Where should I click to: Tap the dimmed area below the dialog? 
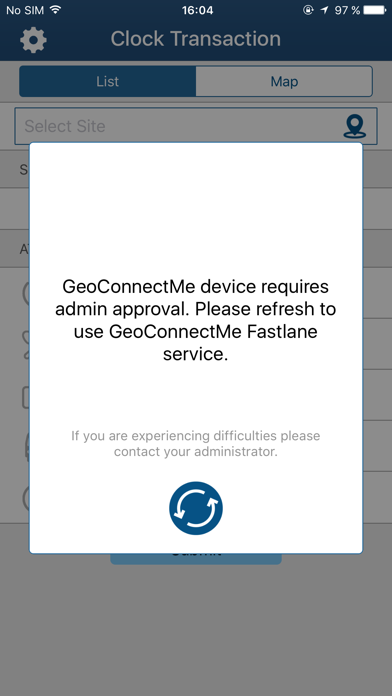(x=196, y=630)
